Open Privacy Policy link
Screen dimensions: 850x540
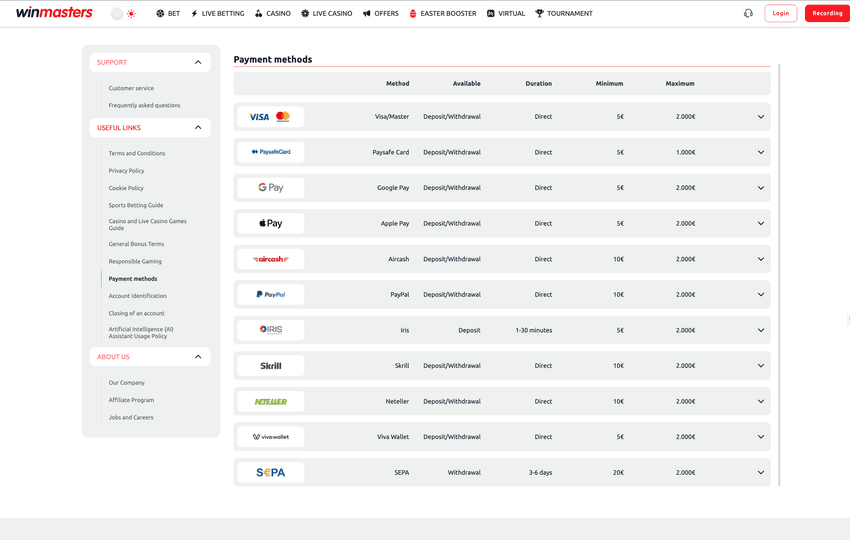tap(126, 171)
